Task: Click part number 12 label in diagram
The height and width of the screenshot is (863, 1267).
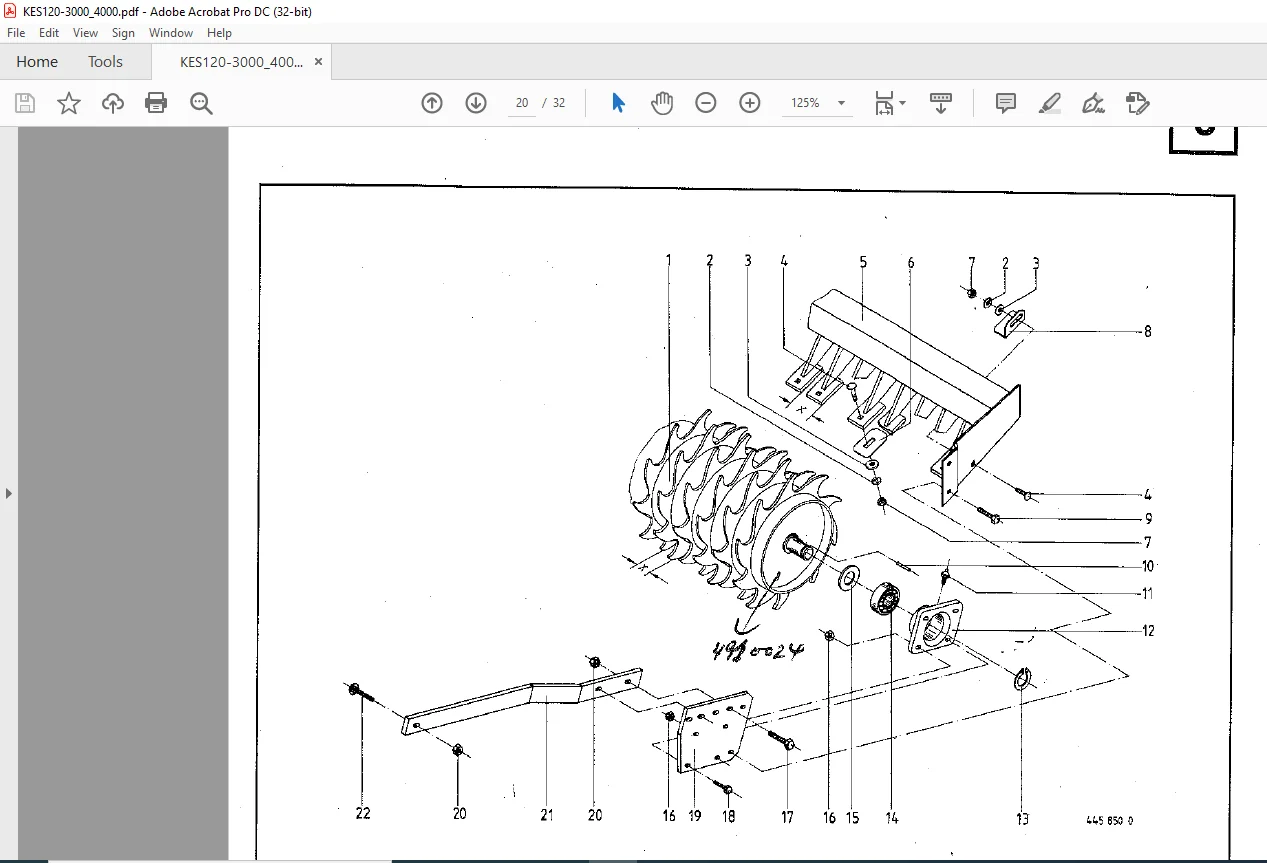Action: click(1148, 631)
